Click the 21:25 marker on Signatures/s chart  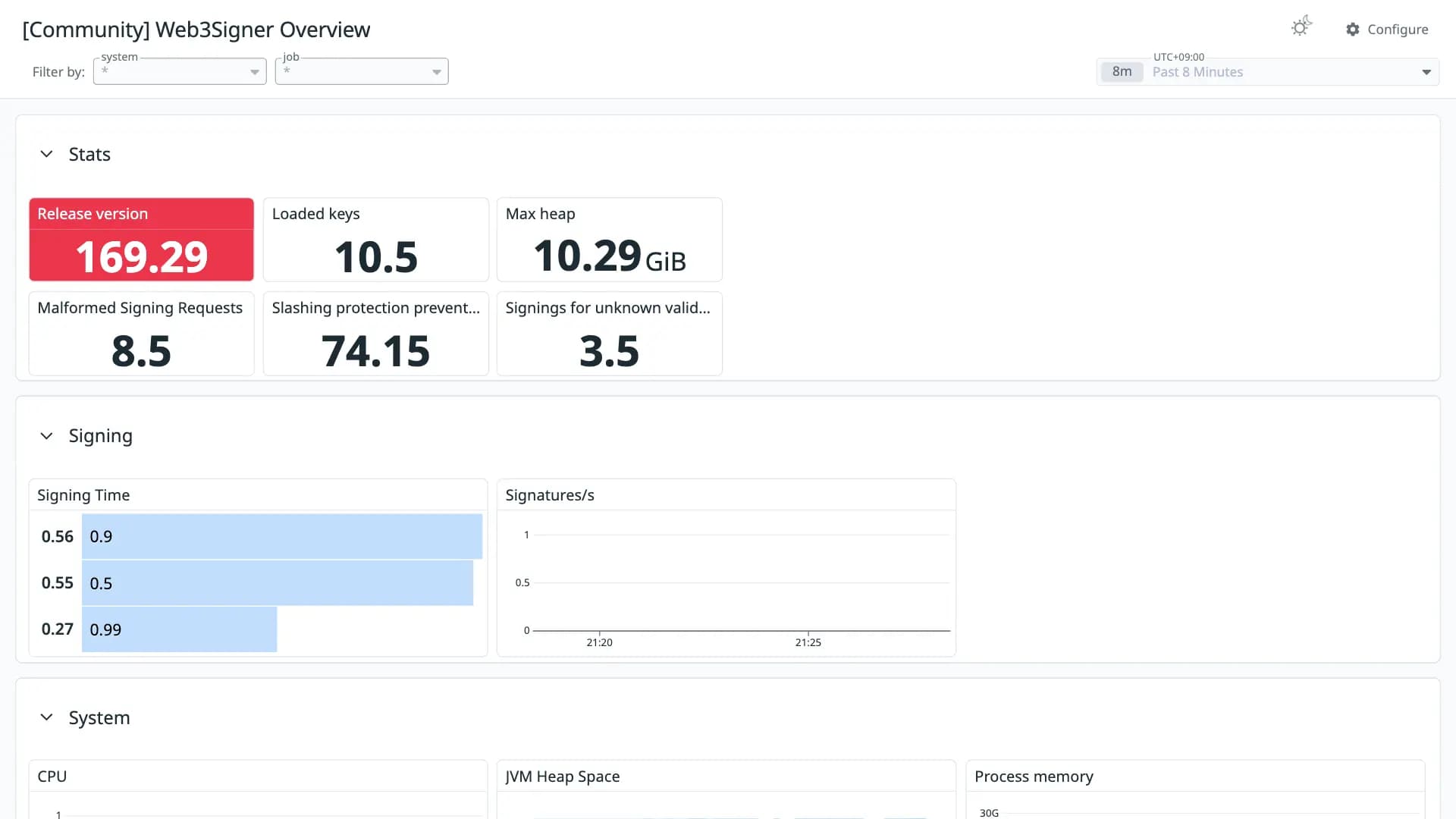pyautogui.click(x=808, y=642)
